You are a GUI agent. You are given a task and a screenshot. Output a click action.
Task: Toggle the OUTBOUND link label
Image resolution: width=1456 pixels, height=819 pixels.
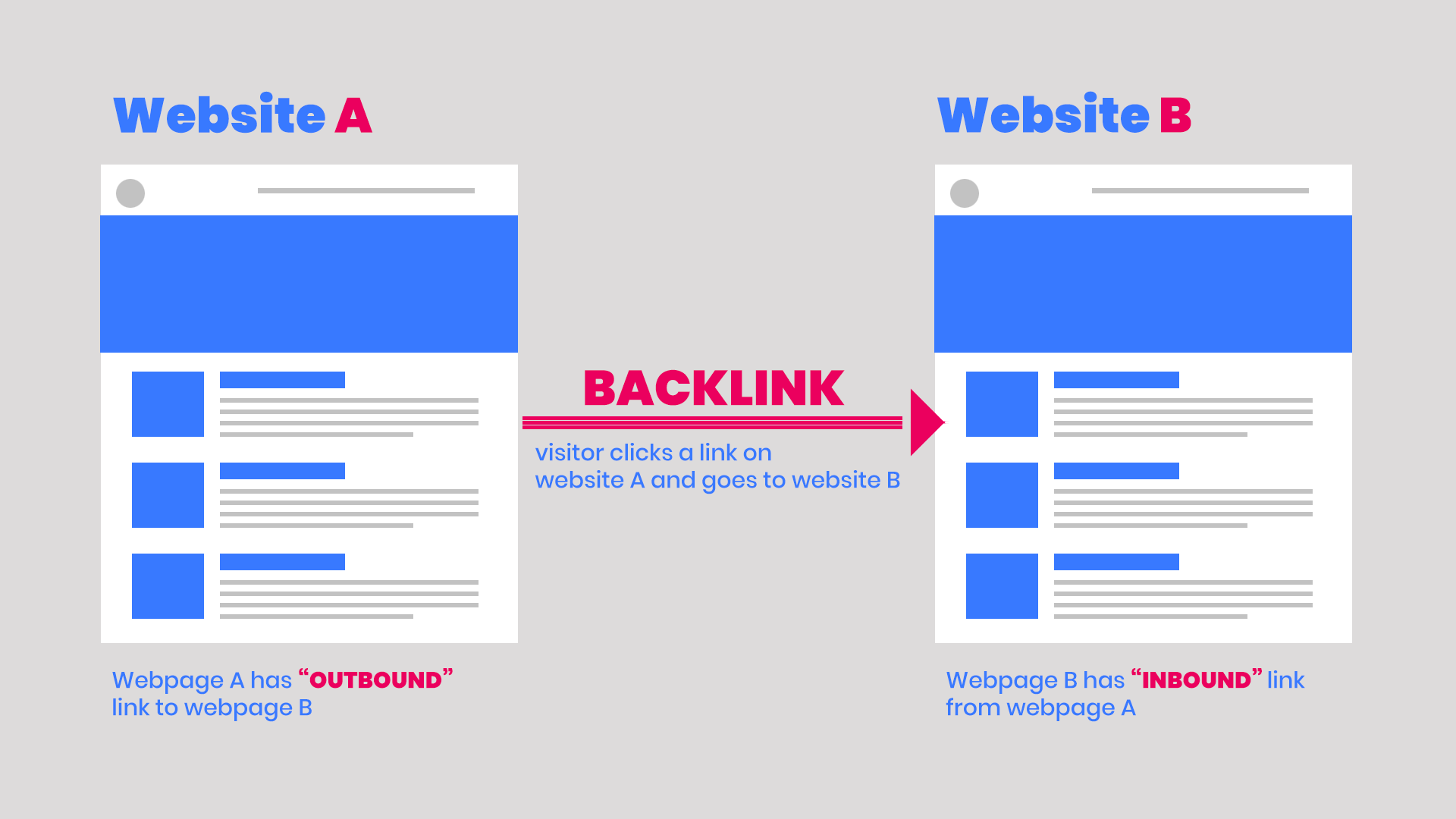pyautogui.click(x=379, y=680)
